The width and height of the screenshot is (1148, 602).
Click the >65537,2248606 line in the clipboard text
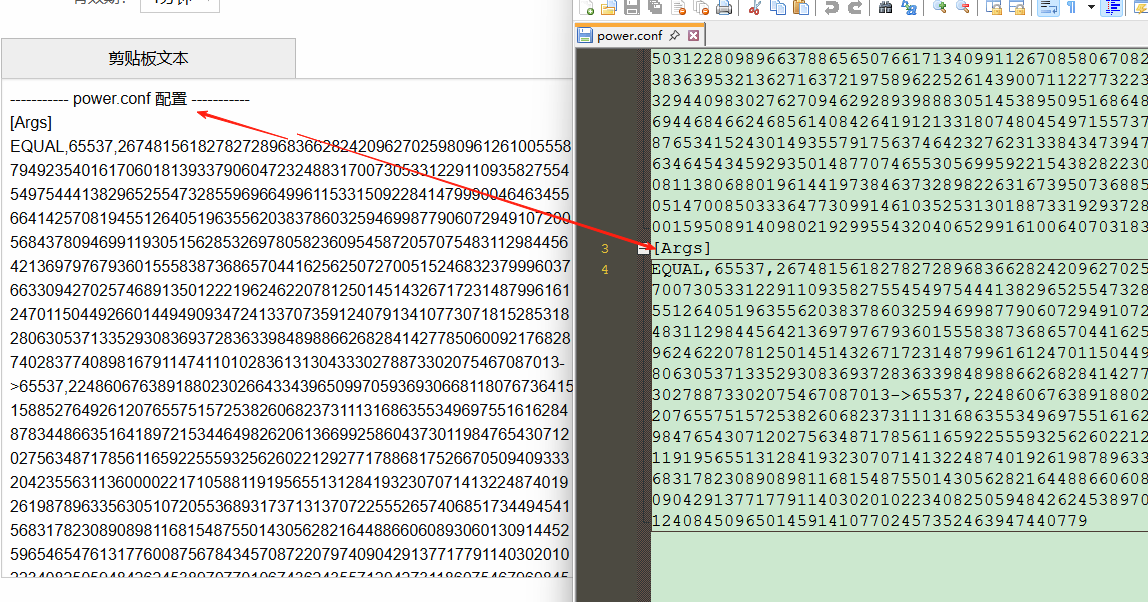[291, 386]
